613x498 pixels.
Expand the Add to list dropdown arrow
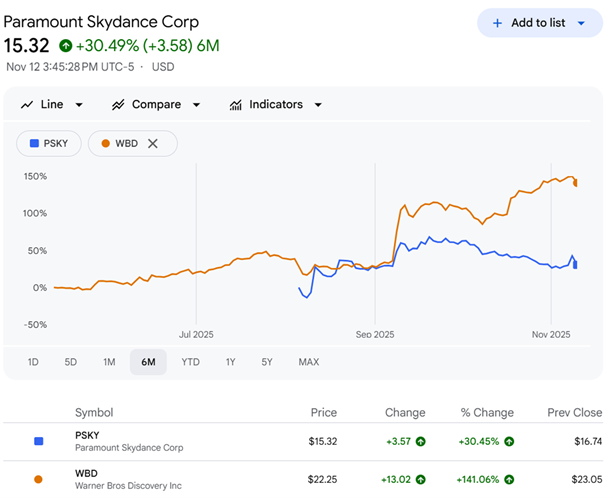(581, 23)
